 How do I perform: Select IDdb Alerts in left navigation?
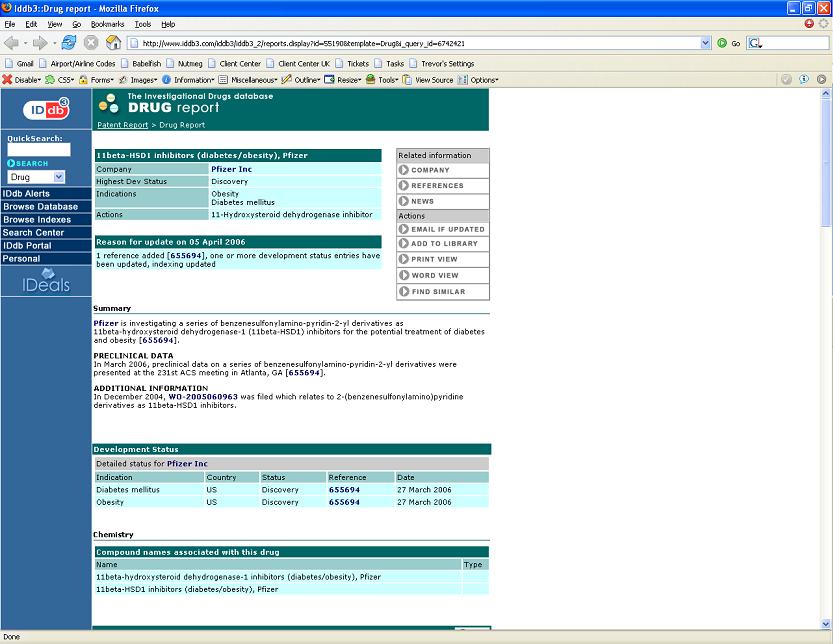click(46, 193)
